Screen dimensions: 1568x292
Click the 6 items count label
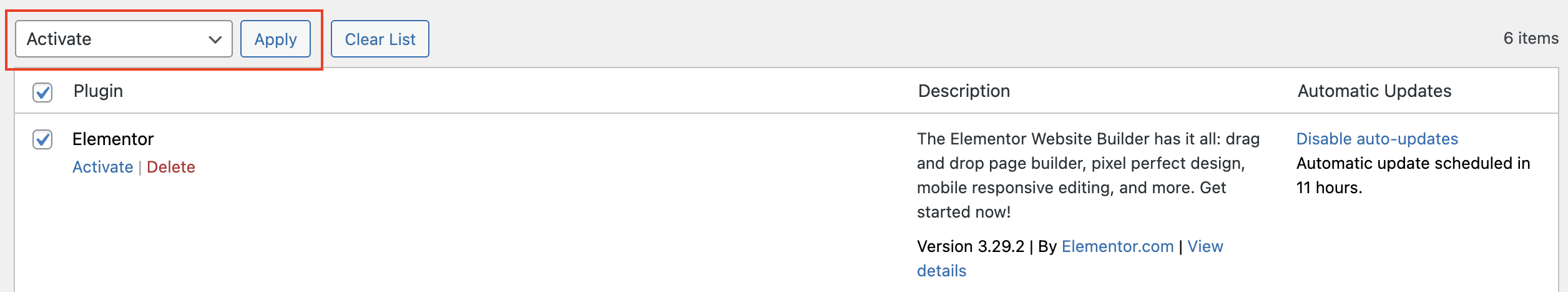click(1531, 39)
